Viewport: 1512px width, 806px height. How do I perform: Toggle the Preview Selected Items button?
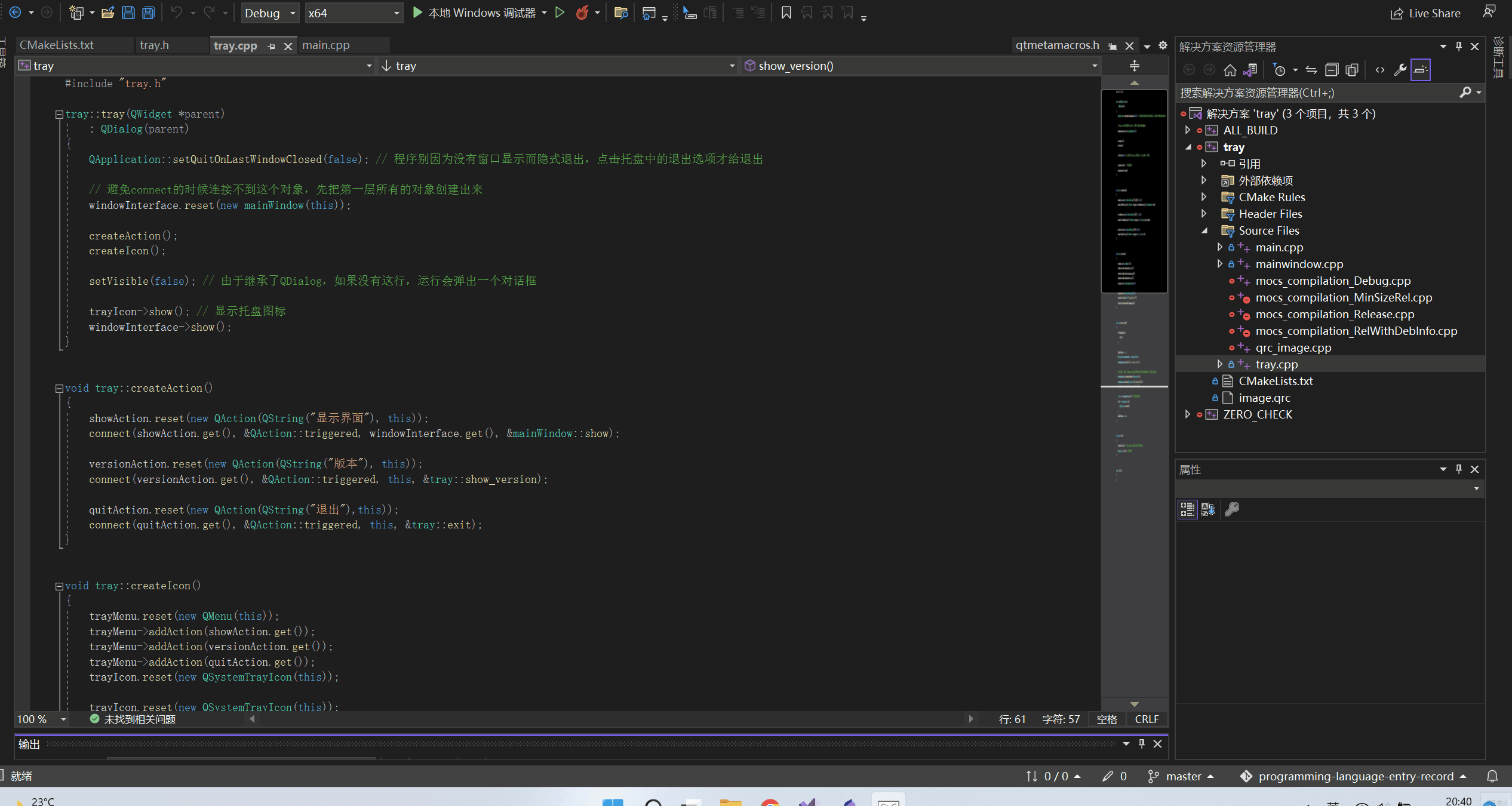pos(1421,70)
